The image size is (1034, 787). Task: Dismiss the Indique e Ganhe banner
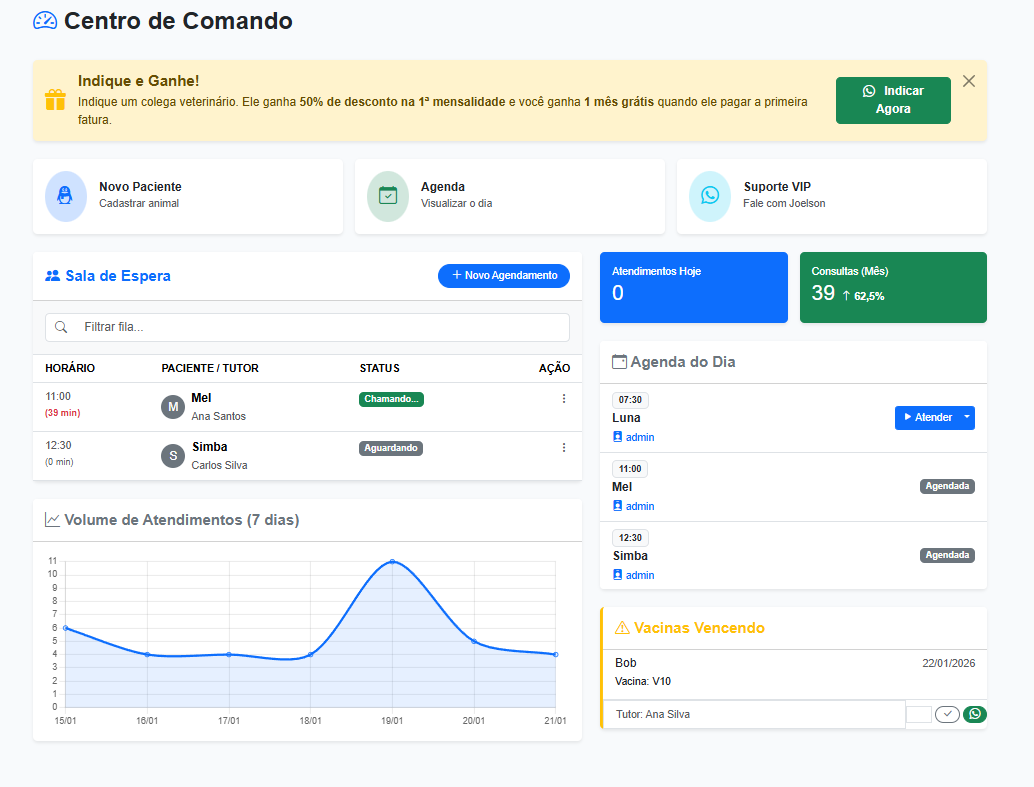point(968,81)
